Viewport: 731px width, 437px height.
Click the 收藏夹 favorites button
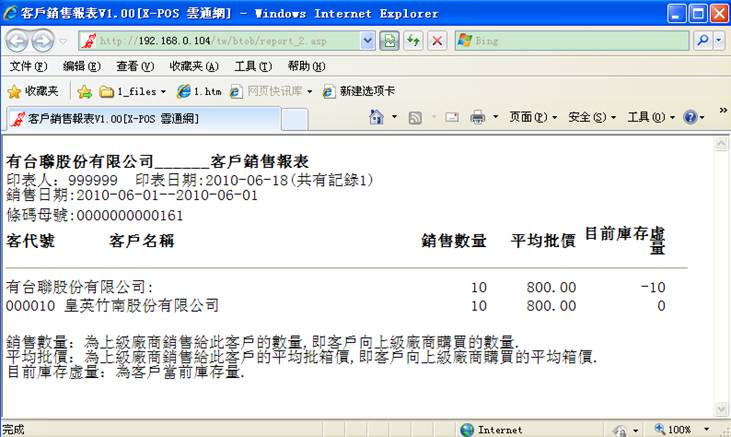coord(32,91)
